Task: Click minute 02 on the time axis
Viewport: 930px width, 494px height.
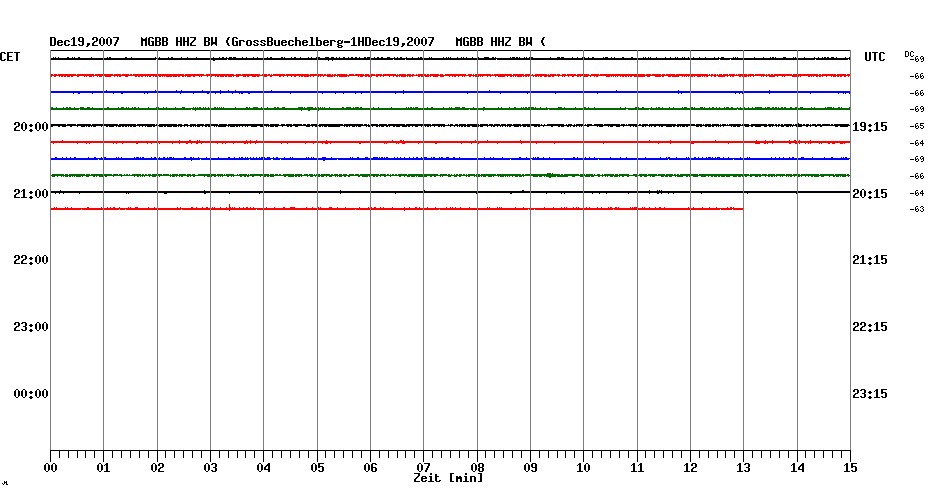Action: tap(157, 467)
